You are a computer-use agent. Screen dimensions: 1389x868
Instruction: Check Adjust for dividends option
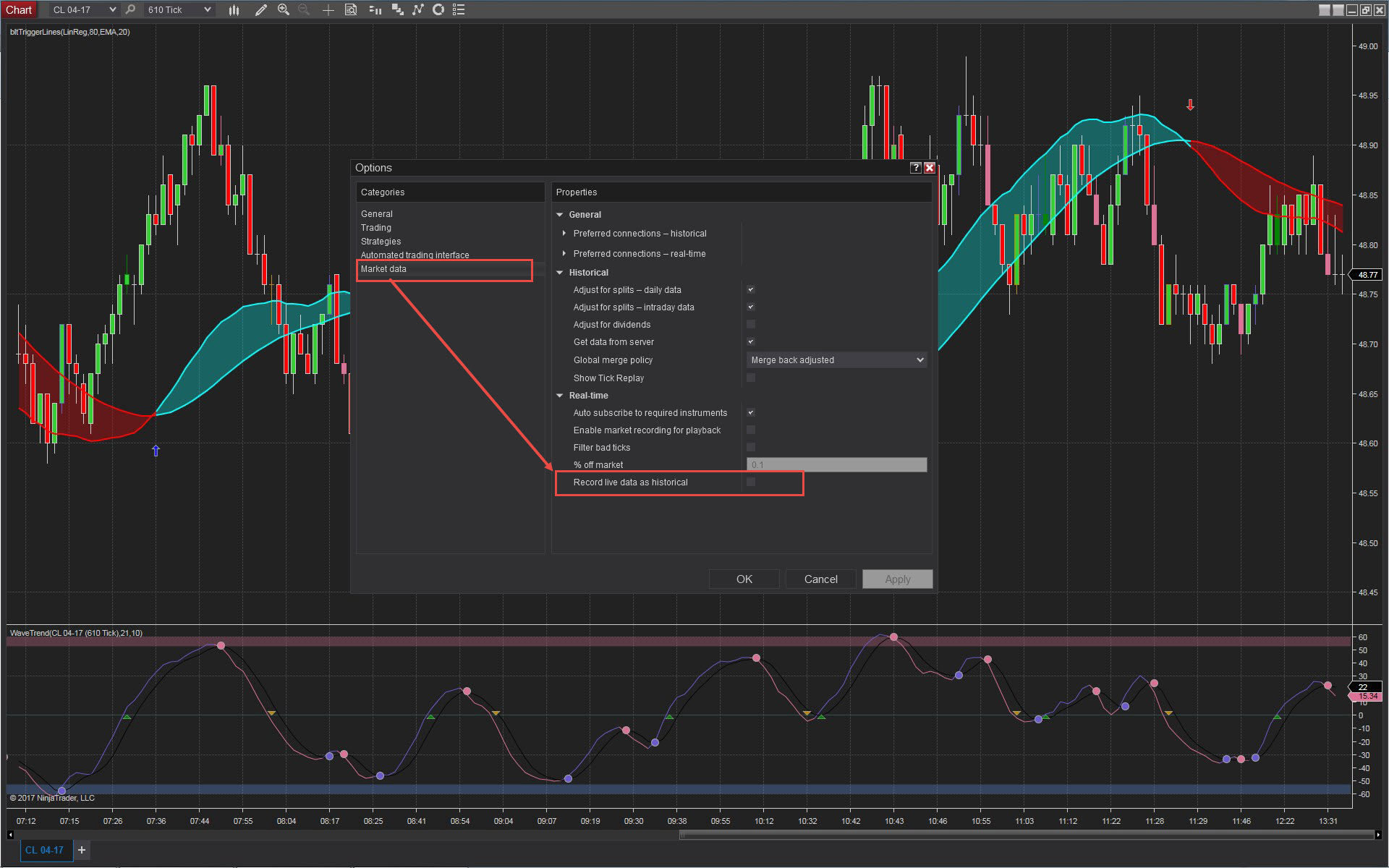751,325
